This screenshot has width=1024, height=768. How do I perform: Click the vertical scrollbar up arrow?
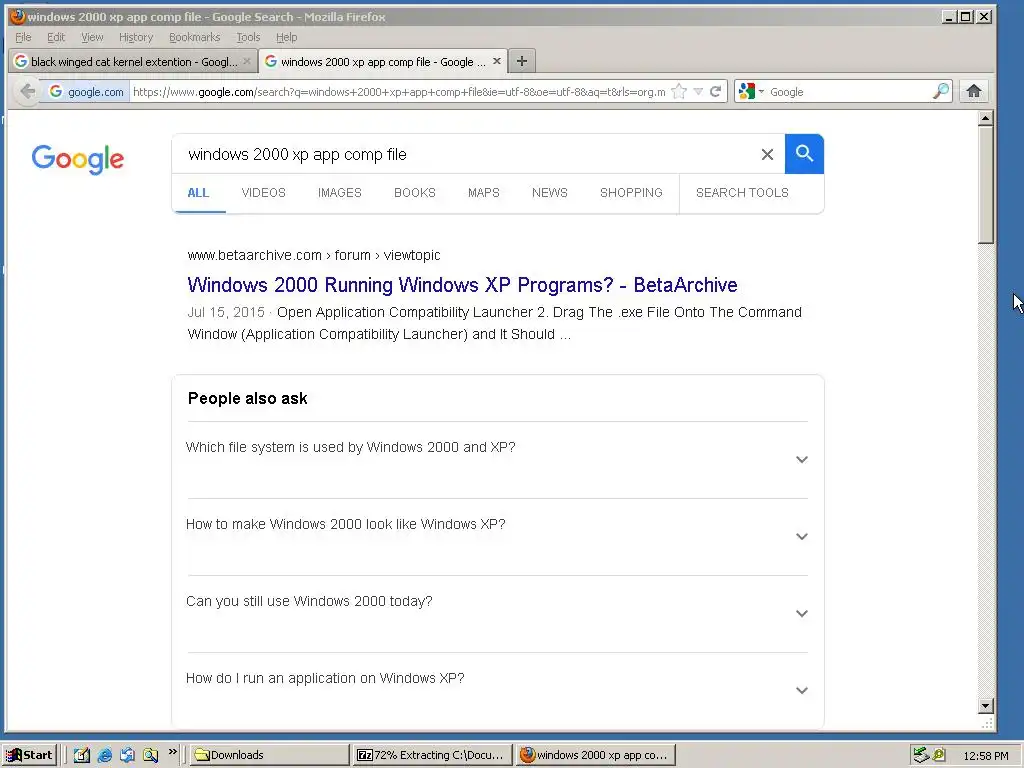point(986,118)
